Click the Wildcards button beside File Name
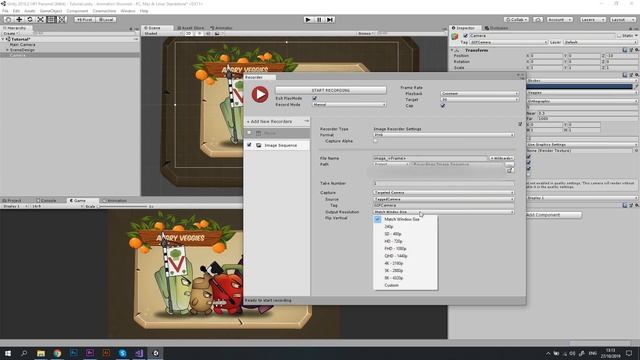Image resolution: width=640 pixels, height=360 pixels. [502, 158]
